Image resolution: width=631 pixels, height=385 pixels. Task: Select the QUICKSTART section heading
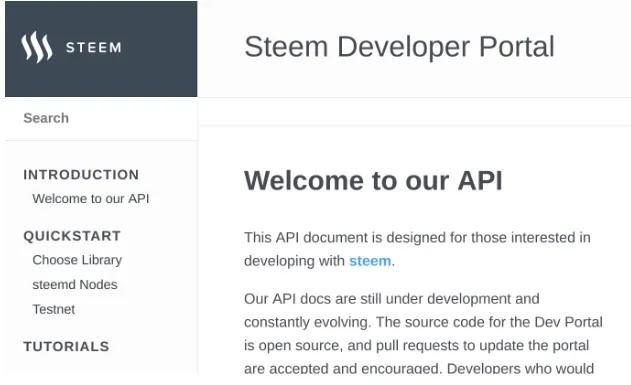point(72,236)
